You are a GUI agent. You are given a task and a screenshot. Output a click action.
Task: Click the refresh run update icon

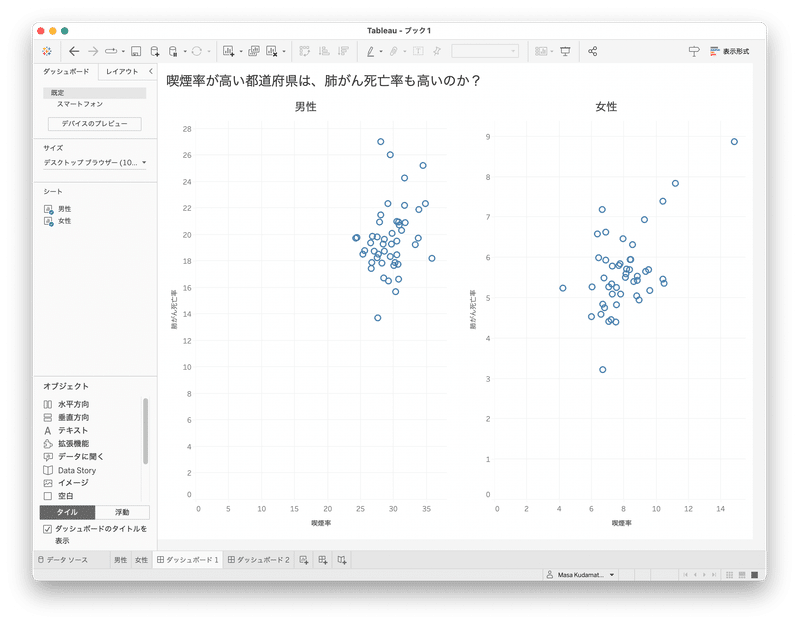196,51
